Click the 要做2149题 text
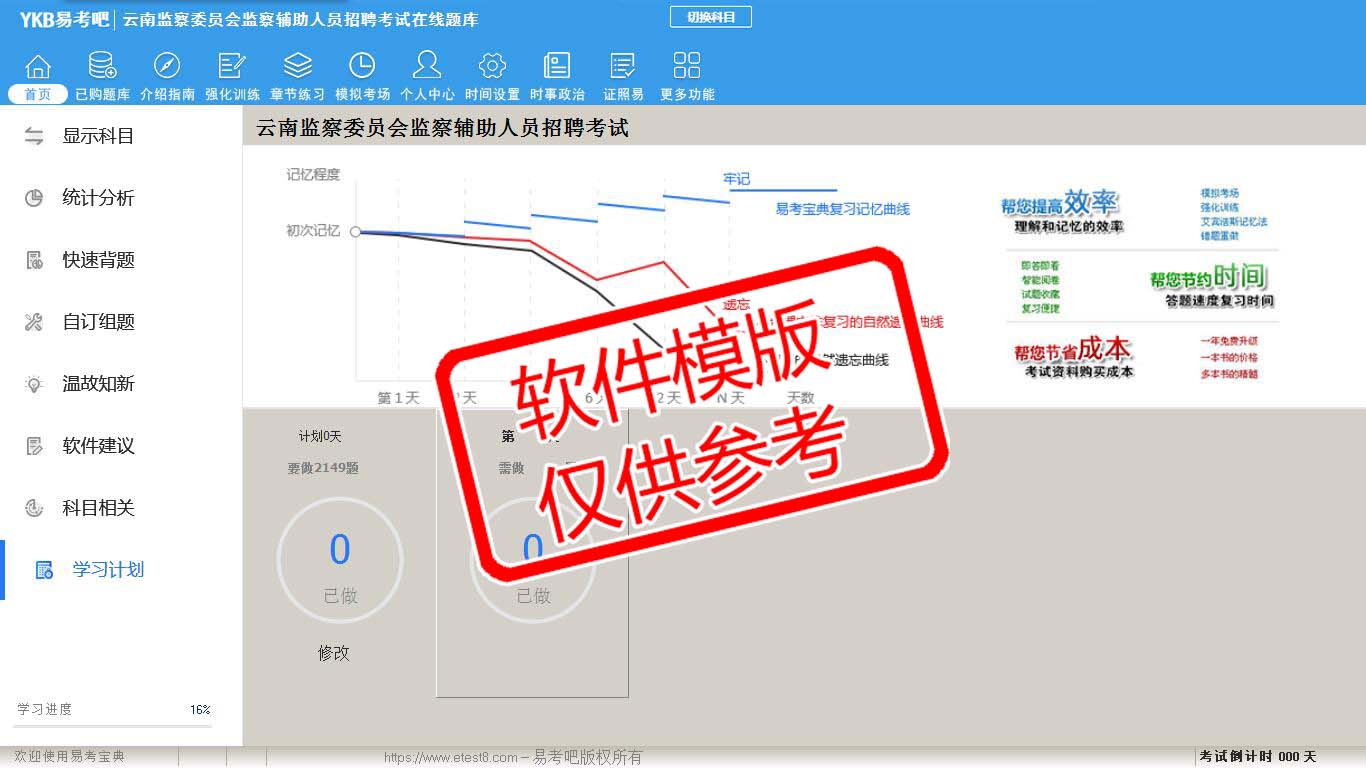The height and width of the screenshot is (768, 1366). click(x=323, y=468)
